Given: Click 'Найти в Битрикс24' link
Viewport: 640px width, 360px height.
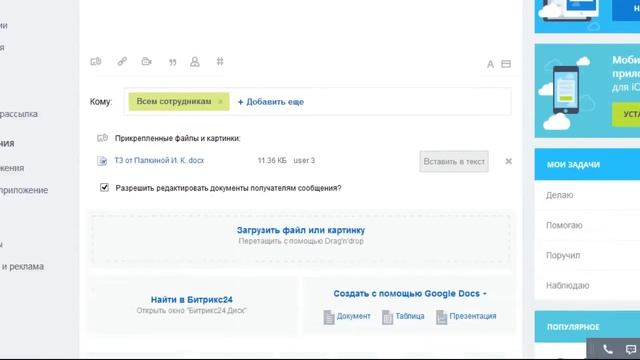Looking at the screenshot, I should 192,300.
